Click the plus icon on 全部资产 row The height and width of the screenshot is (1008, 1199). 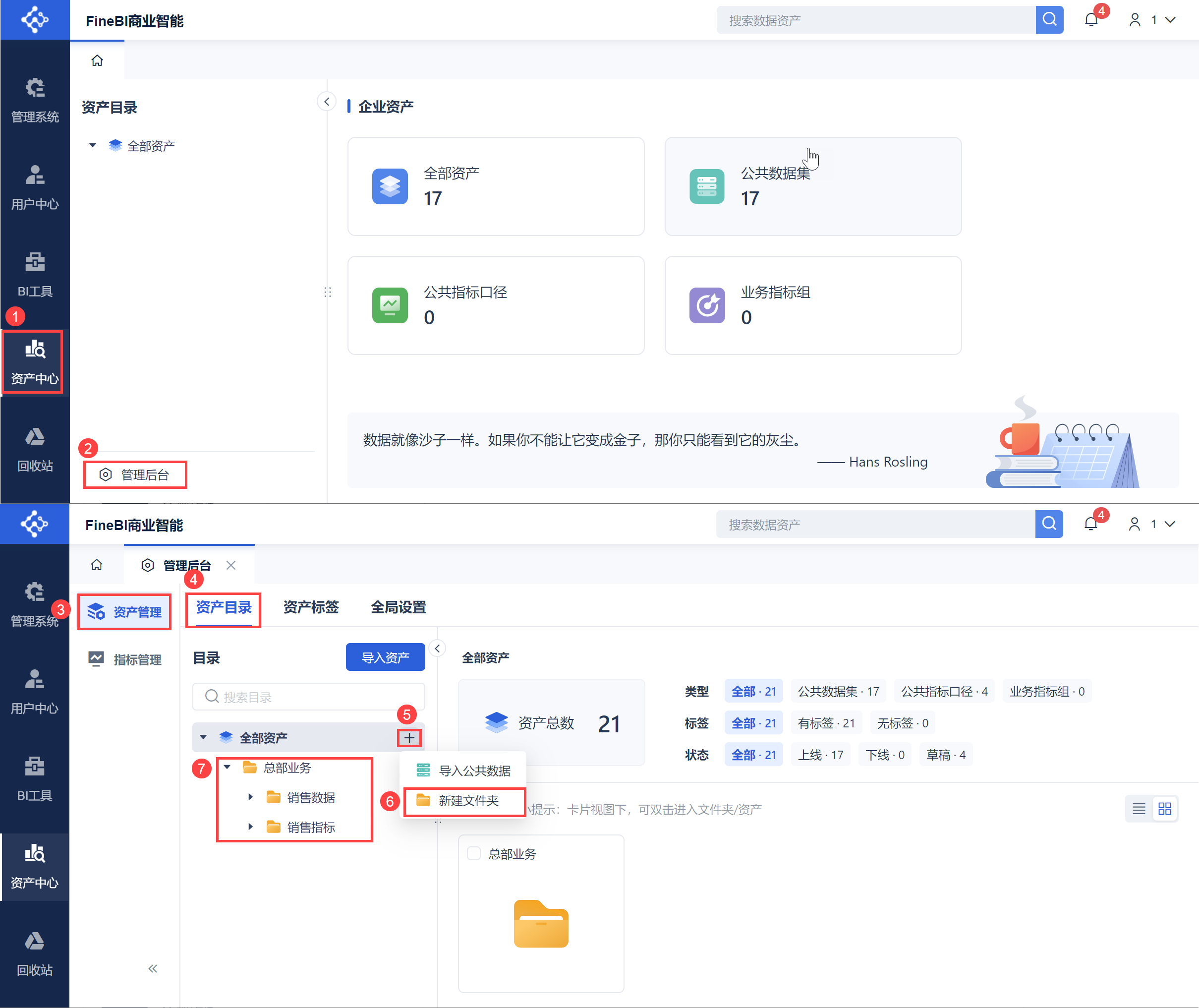pyautogui.click(x=409, y=738)
